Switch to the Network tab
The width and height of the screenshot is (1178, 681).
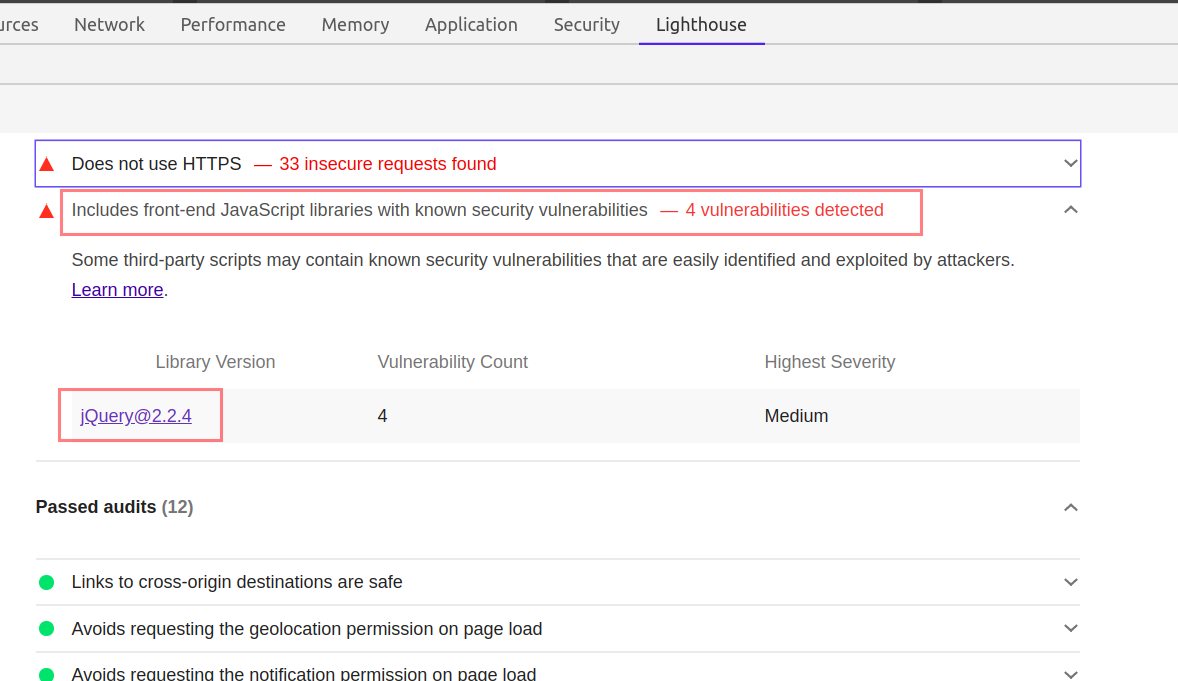[109, 25]
